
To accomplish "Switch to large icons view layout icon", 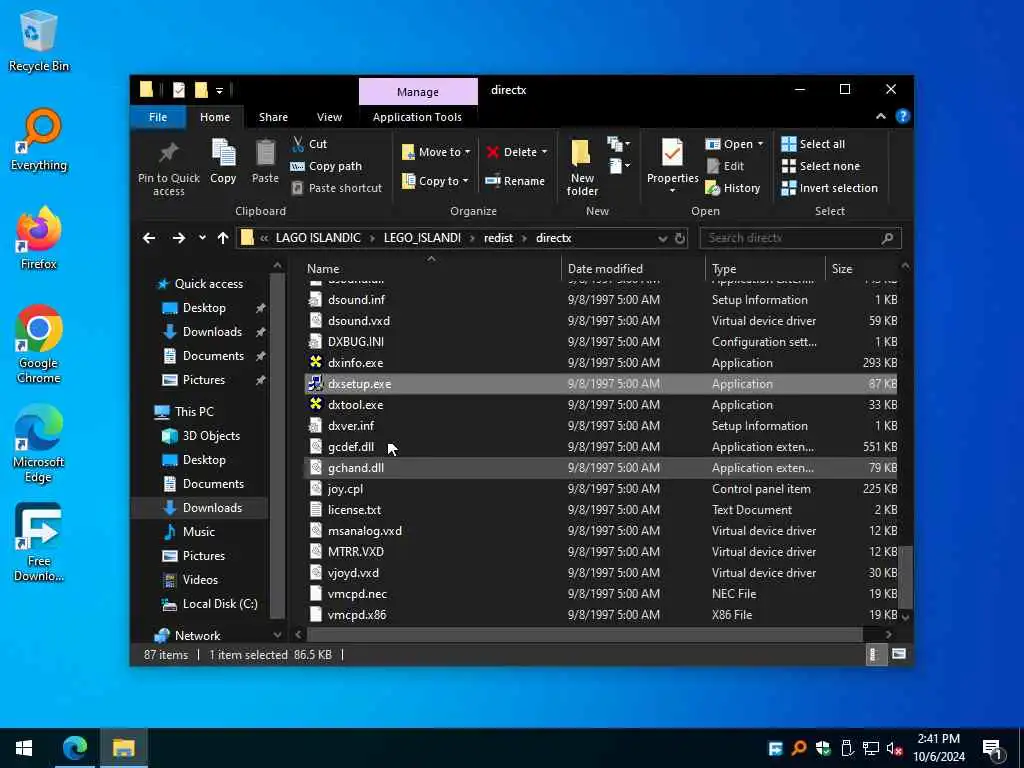I will pos(899,654).
